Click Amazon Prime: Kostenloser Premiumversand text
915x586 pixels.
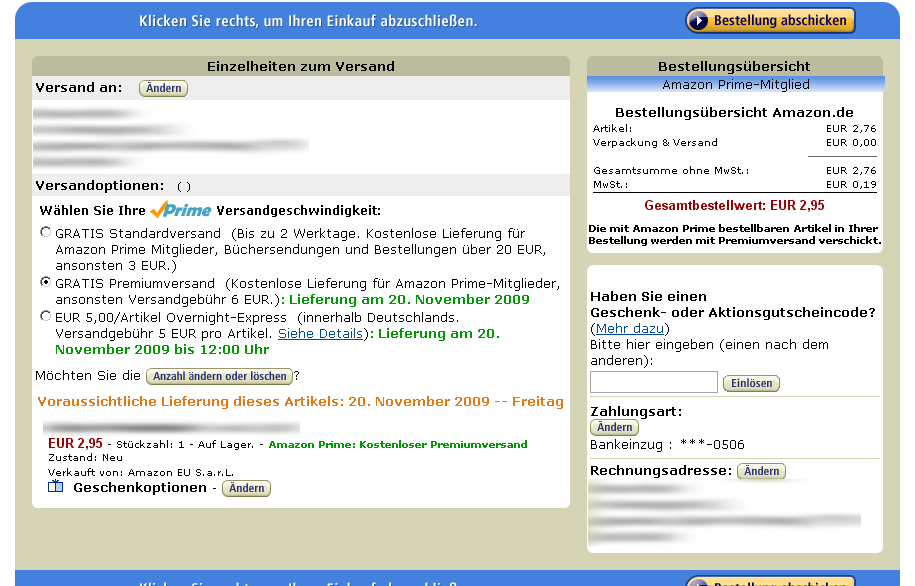point(397,445)
